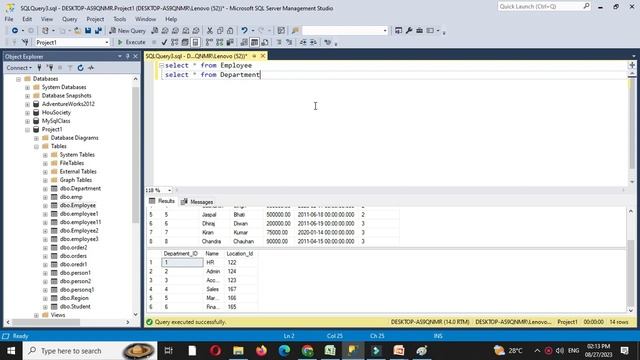Screen dimensions: 640x360
Task: Open the Window menu
Action: click(145, 19)
